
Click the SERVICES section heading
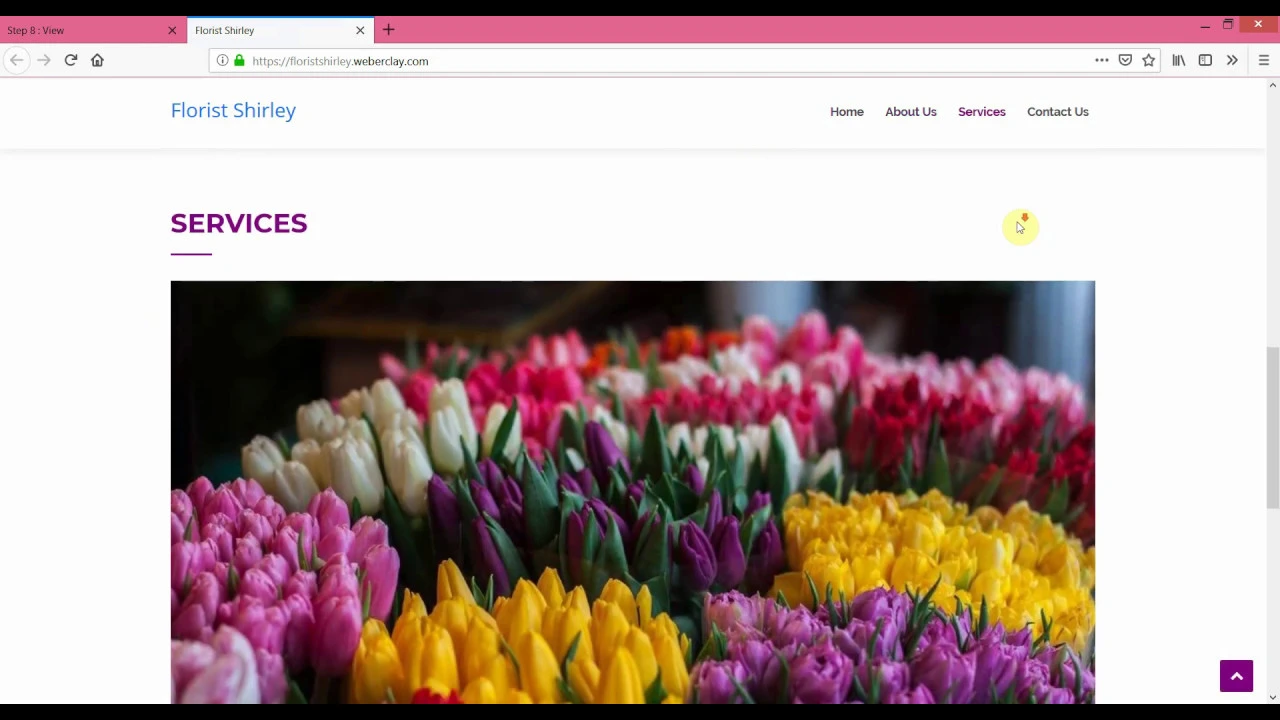(239, 223)
